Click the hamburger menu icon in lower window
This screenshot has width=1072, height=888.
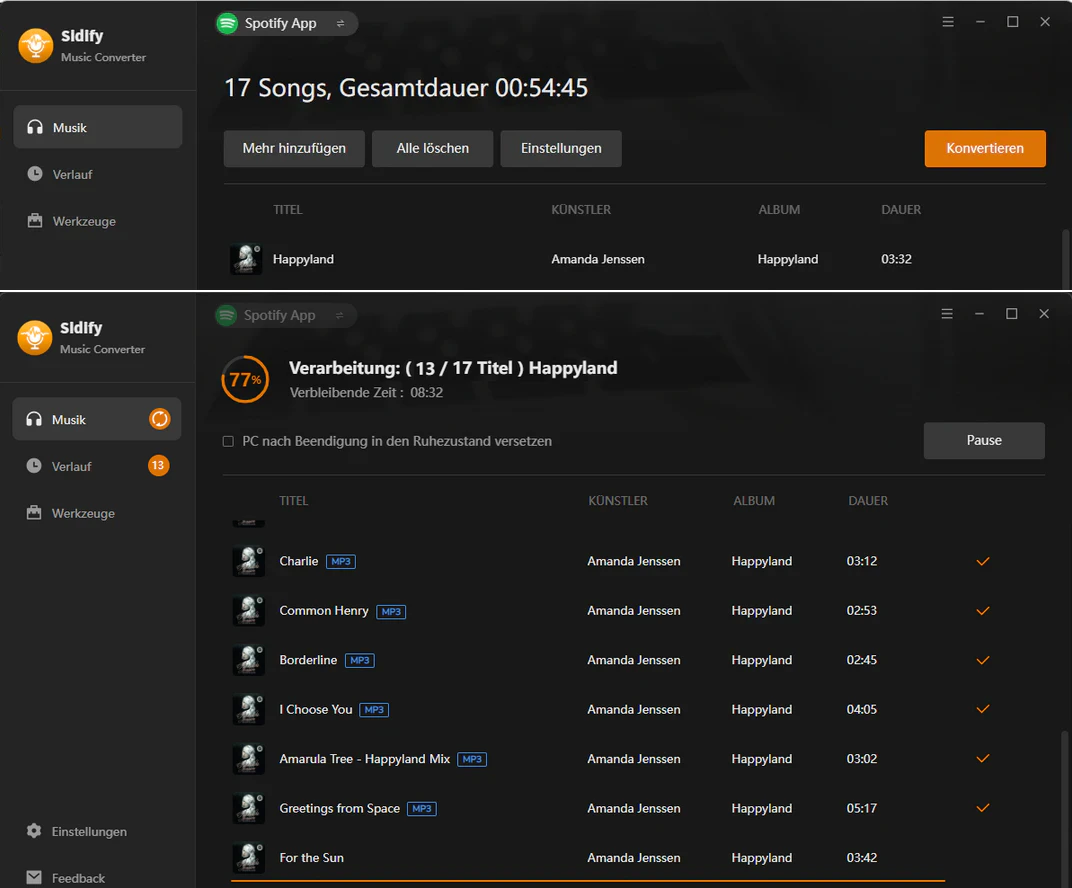tap(947, 314)
